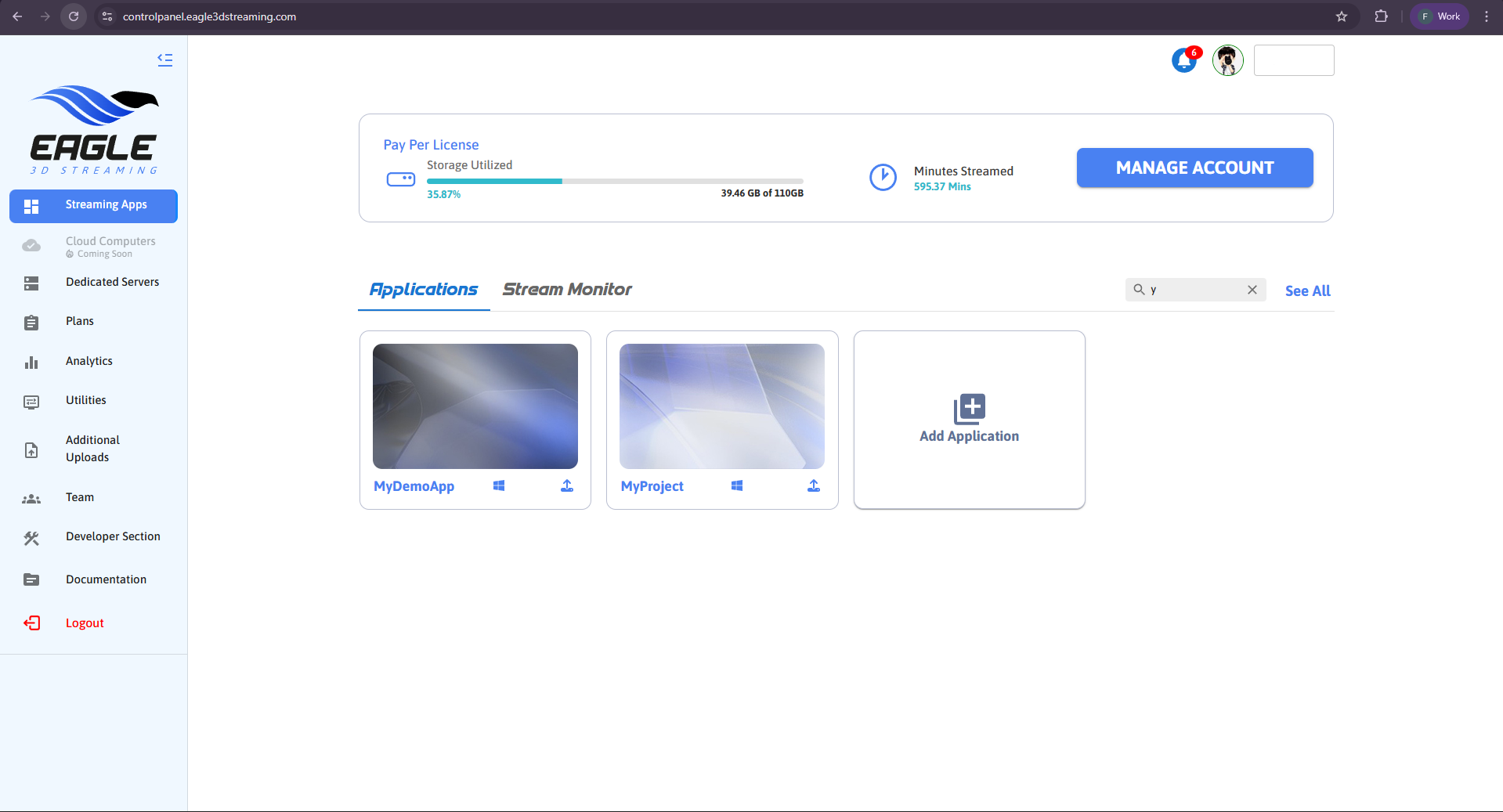Go to Analytics in the sidebar
The height and width of the screenshot is (812, 1503).
tap(89, 361)
